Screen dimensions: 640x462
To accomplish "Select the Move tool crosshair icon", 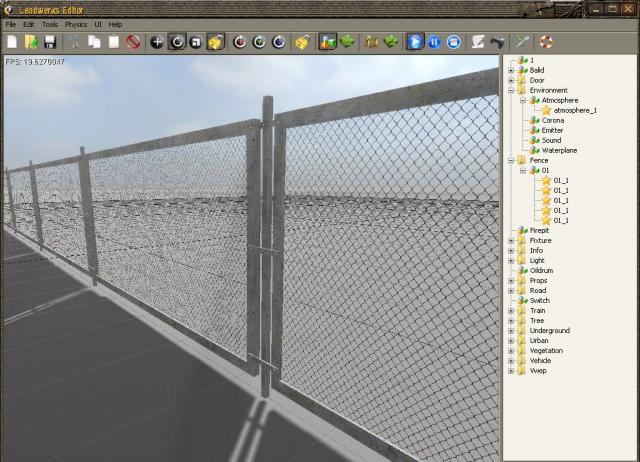I will (157, 42).
